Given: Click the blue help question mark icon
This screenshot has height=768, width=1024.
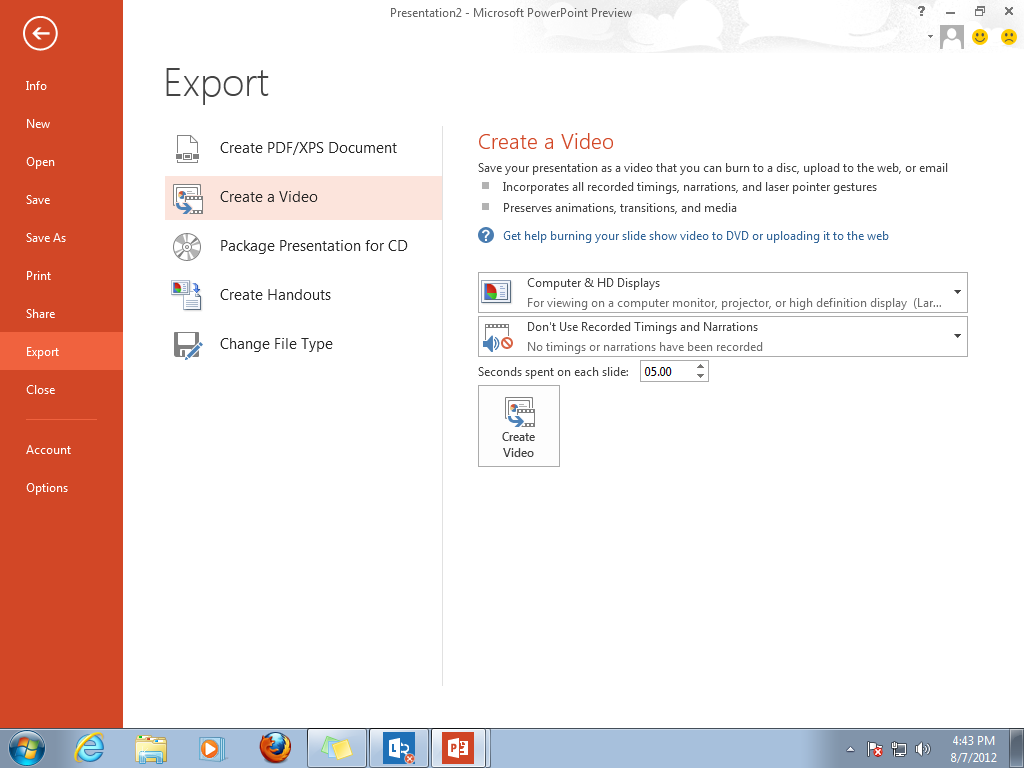Looking at the screenshot, I should pyautogui.click(x=486, y=236).
